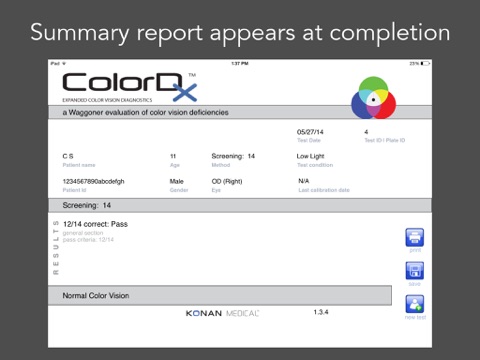480x360 pixels.
Task: Click the iPad Wi-Fi status indicator
Action: tap(58, 63)
